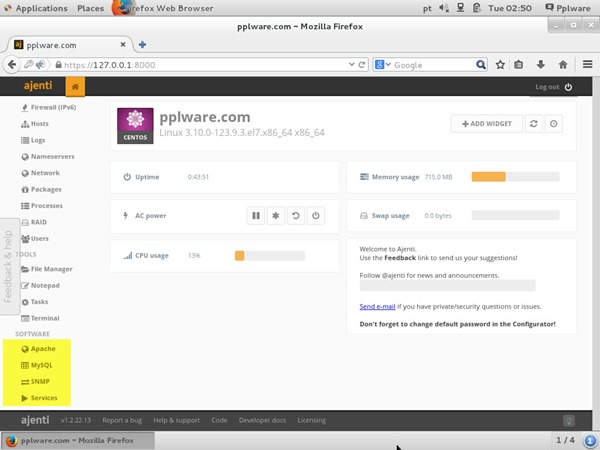Viewport: 600px width, 450px height.
Task: Click the Memory usage progress bar
Action: (515, 176)
